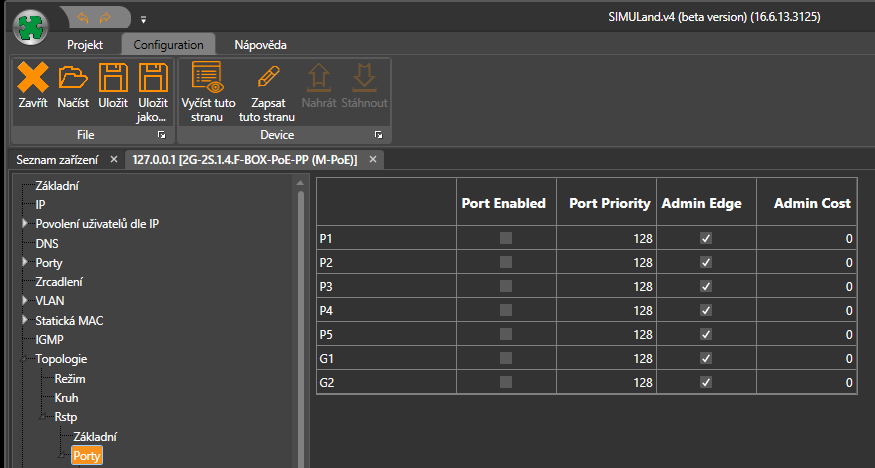Click tree panel scrollbar up arrow
The width and height of the screenshot is (875, 468).
[300, 183]
